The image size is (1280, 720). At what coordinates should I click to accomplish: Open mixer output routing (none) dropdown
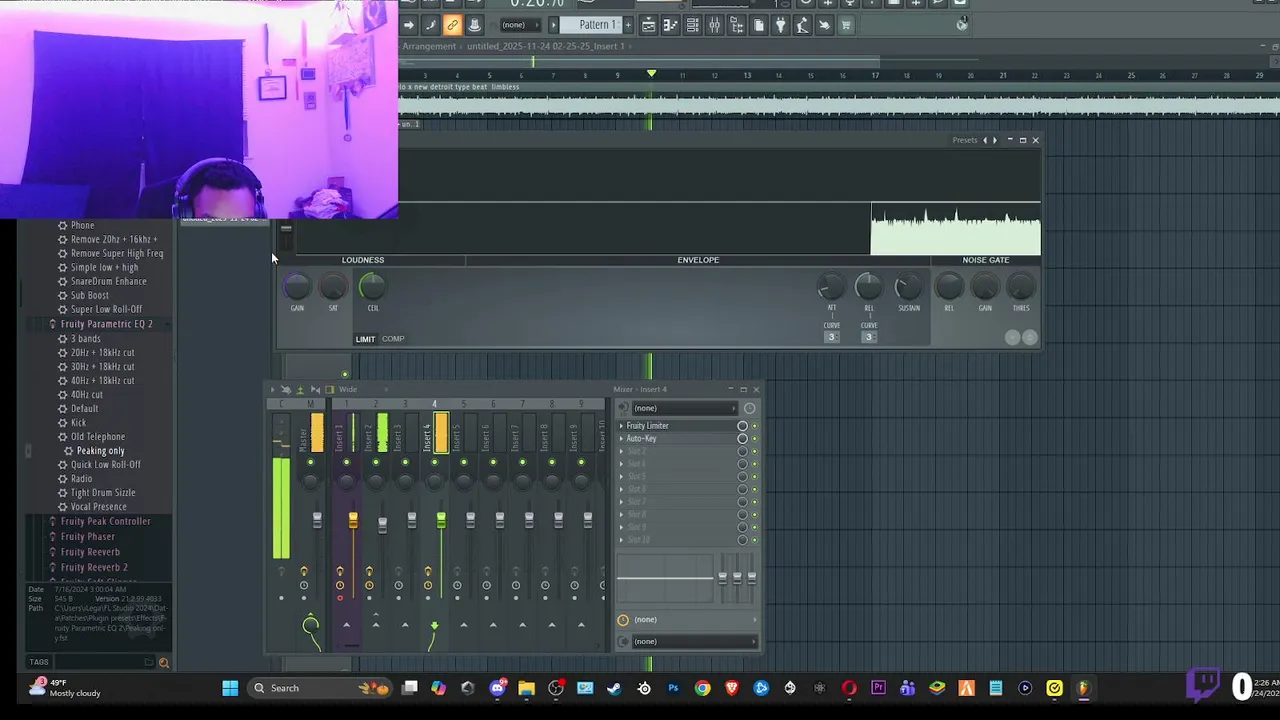[694, 642]
